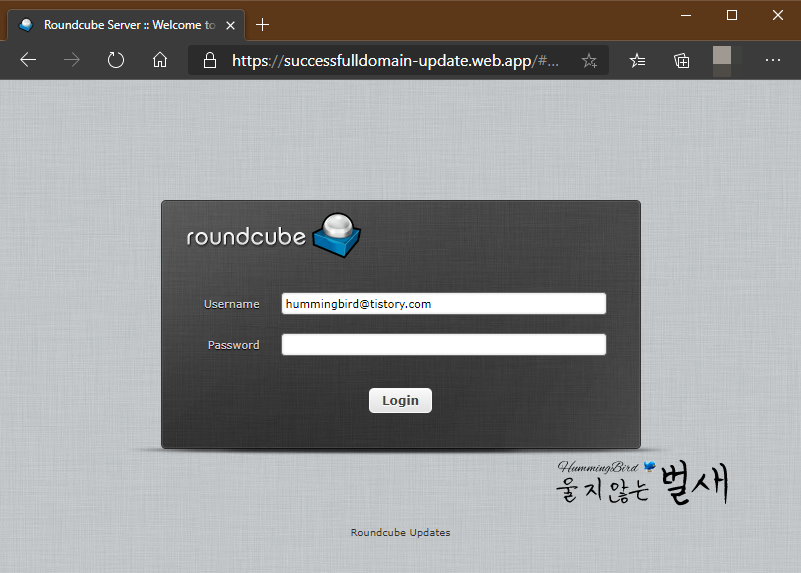View site info via the padlock icon

[210, 60]
